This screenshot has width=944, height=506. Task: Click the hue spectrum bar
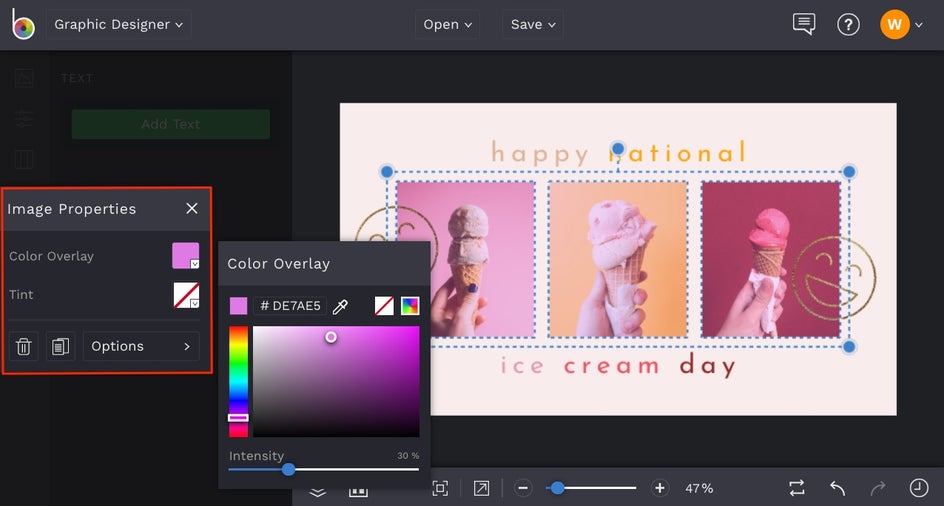pyautogui.click(x=238, y=381)
